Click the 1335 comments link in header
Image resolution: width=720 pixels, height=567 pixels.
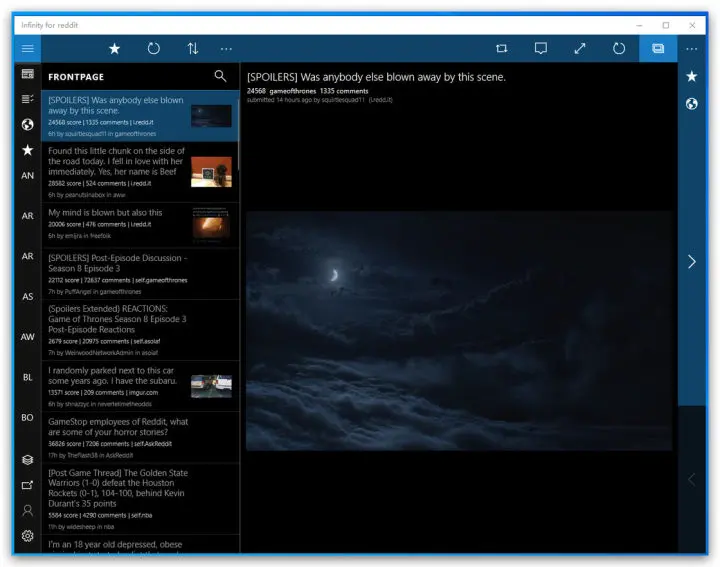tap(344, 91)
